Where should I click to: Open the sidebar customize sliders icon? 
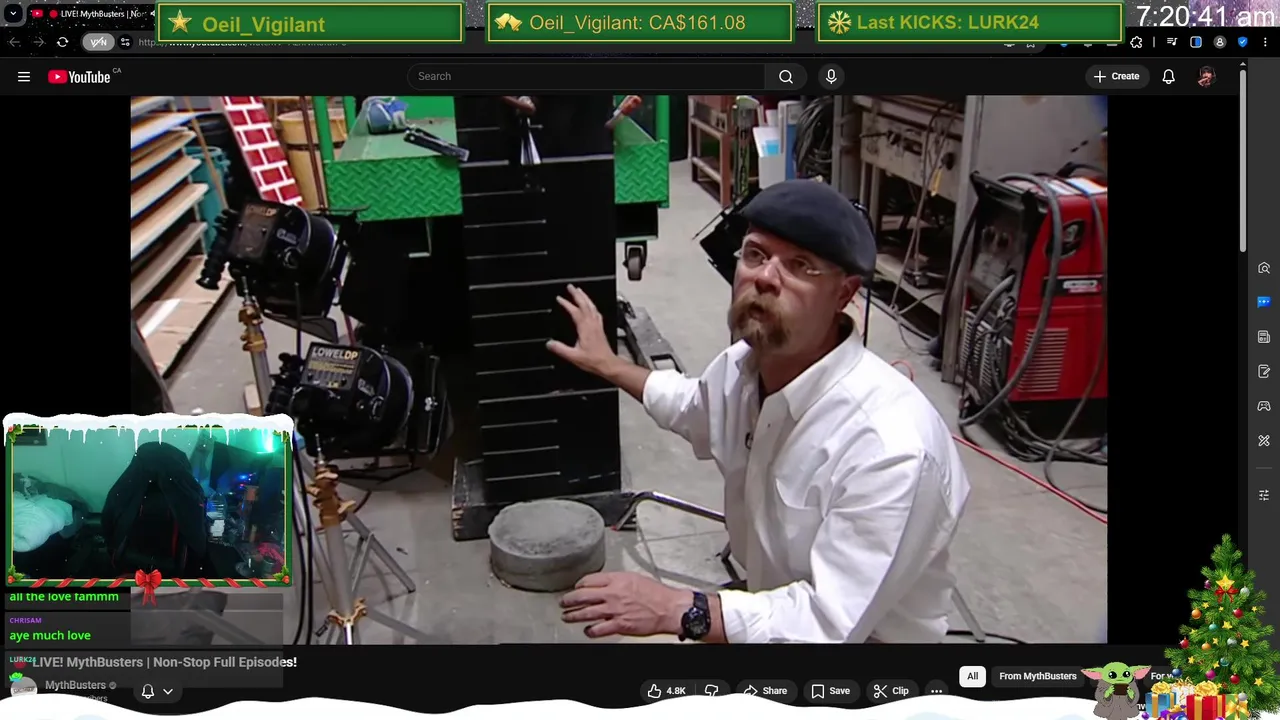tap(1264, 495)
